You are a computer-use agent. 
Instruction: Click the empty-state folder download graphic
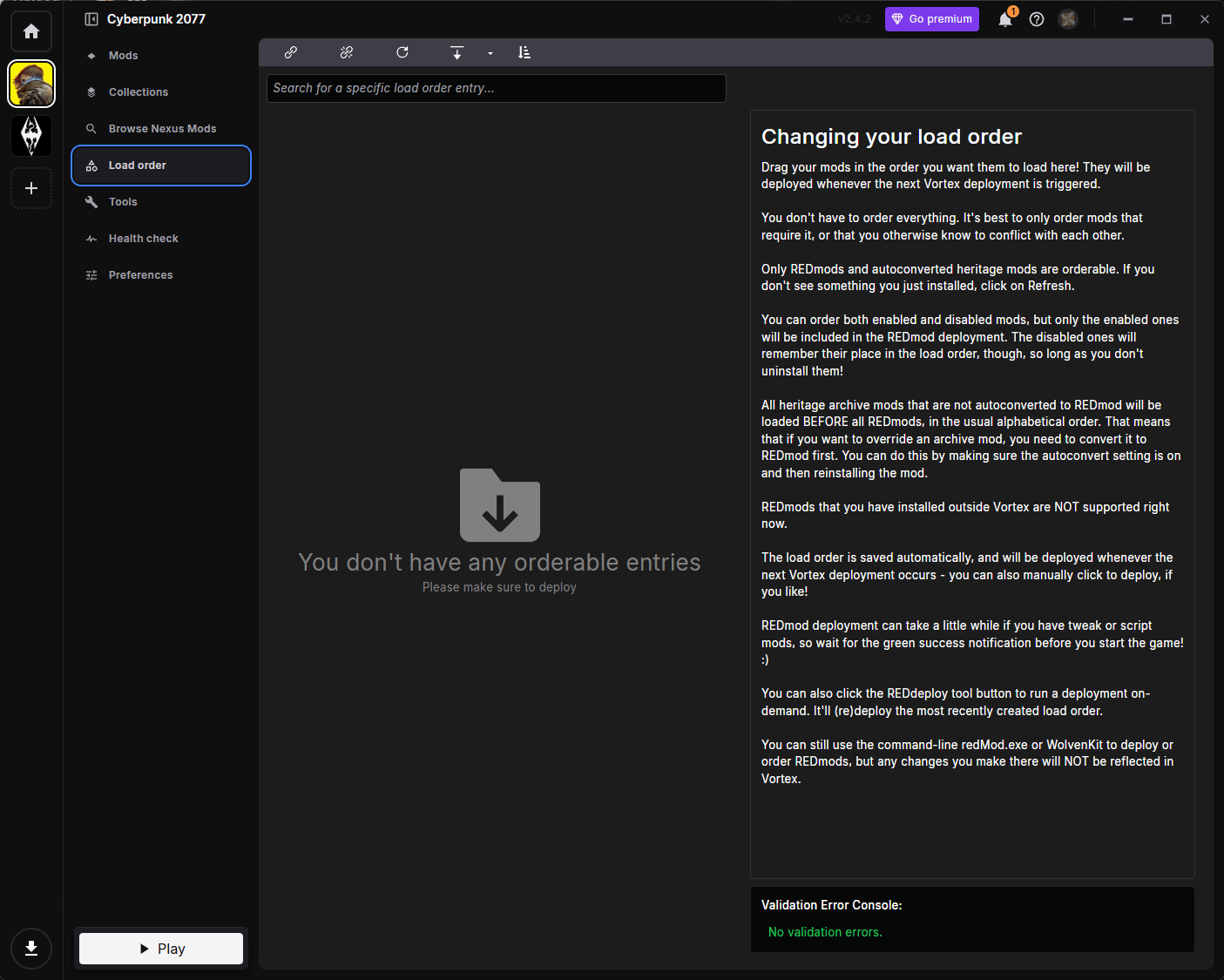(500, 505)
